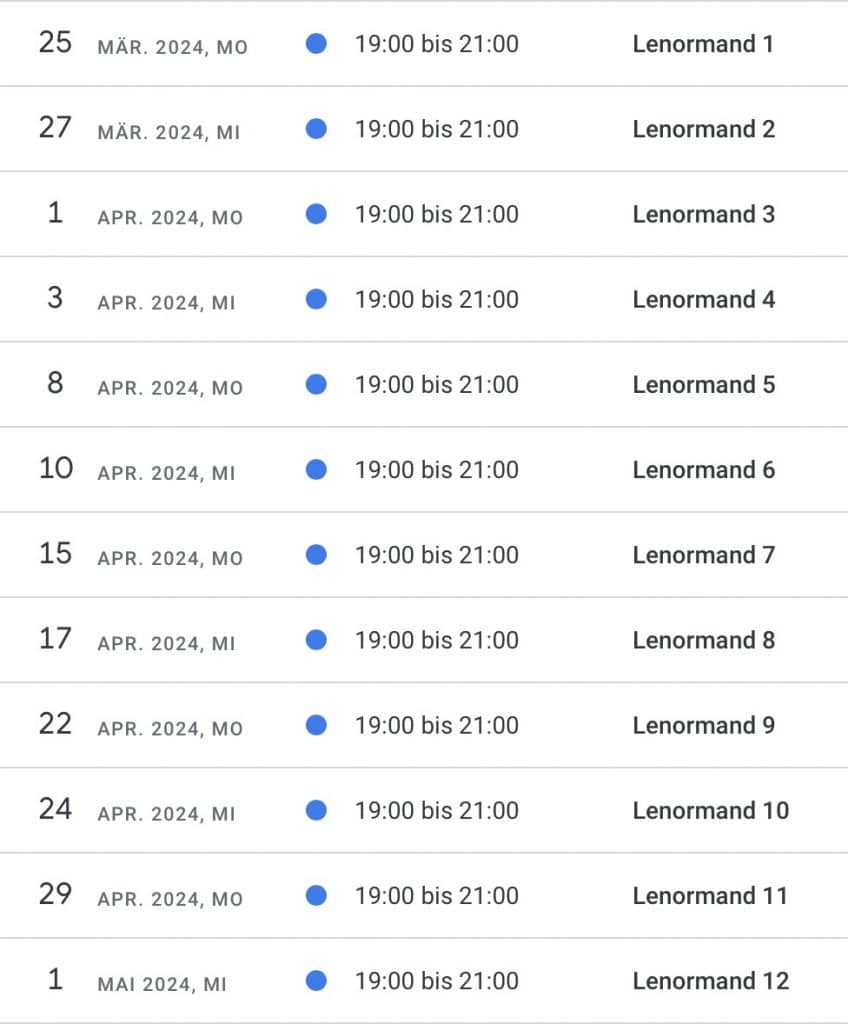The image size is (848, 1024).
Task: Click the blue dot beside Lenormand 11
Action: click(x=316, y=895)
